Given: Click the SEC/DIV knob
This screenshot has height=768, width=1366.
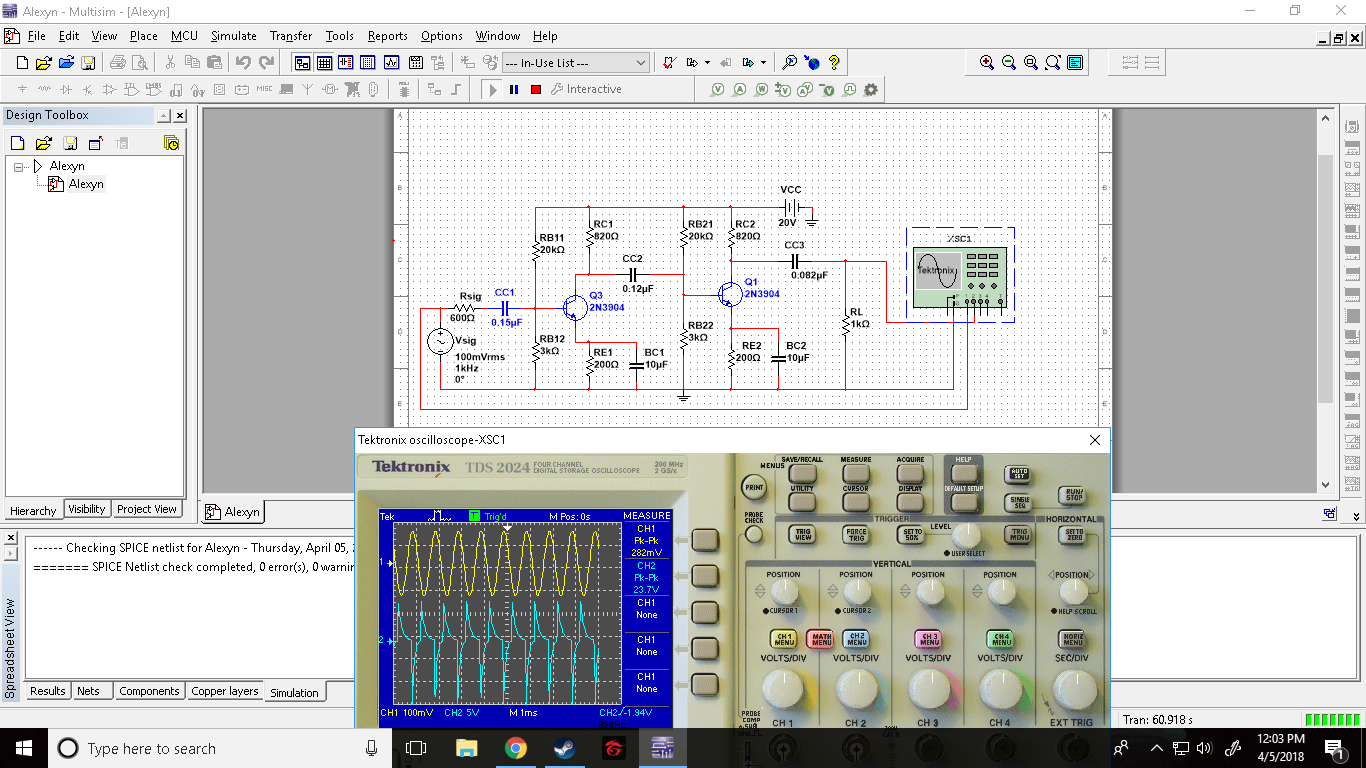Looking at the screenshot, I should point(1074,689).
